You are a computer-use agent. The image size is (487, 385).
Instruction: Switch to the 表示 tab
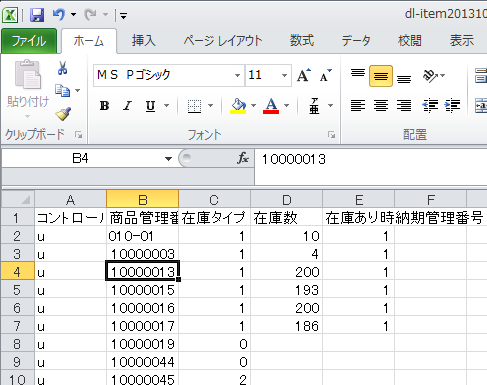(x=462, y=41)
